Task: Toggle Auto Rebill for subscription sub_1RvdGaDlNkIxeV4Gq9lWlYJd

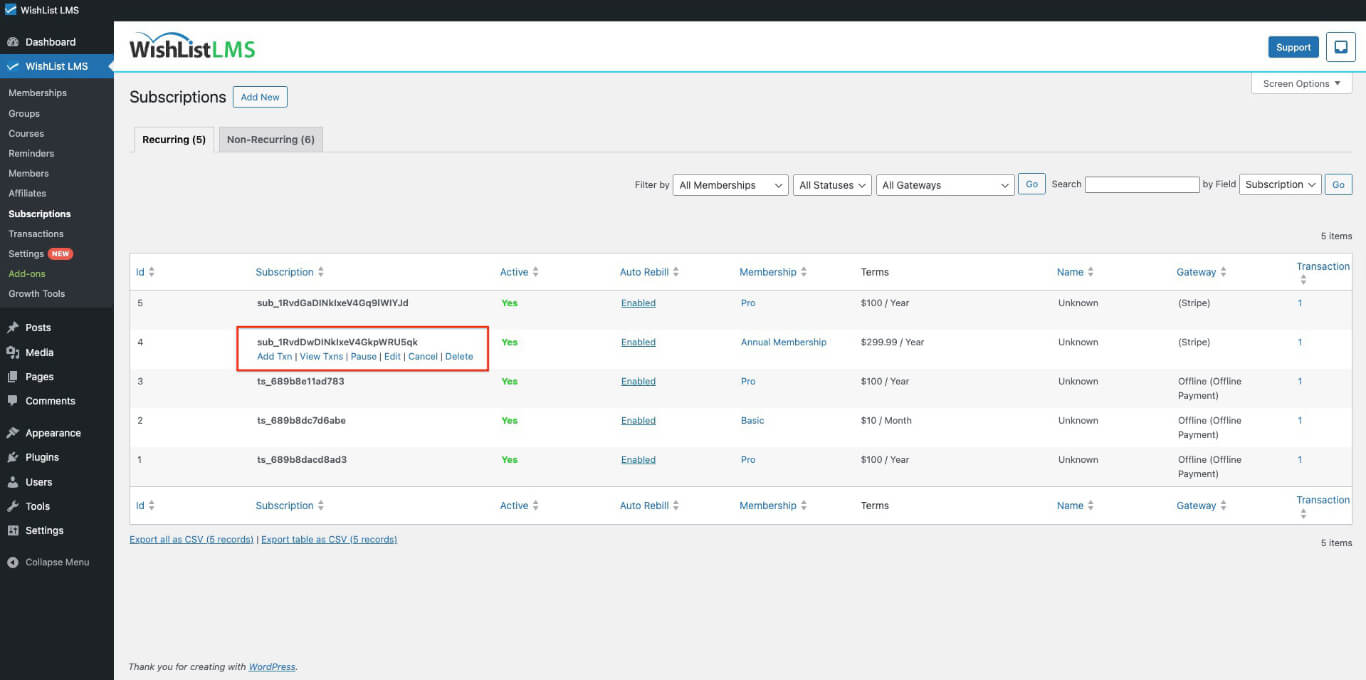Action: point(638,302)
